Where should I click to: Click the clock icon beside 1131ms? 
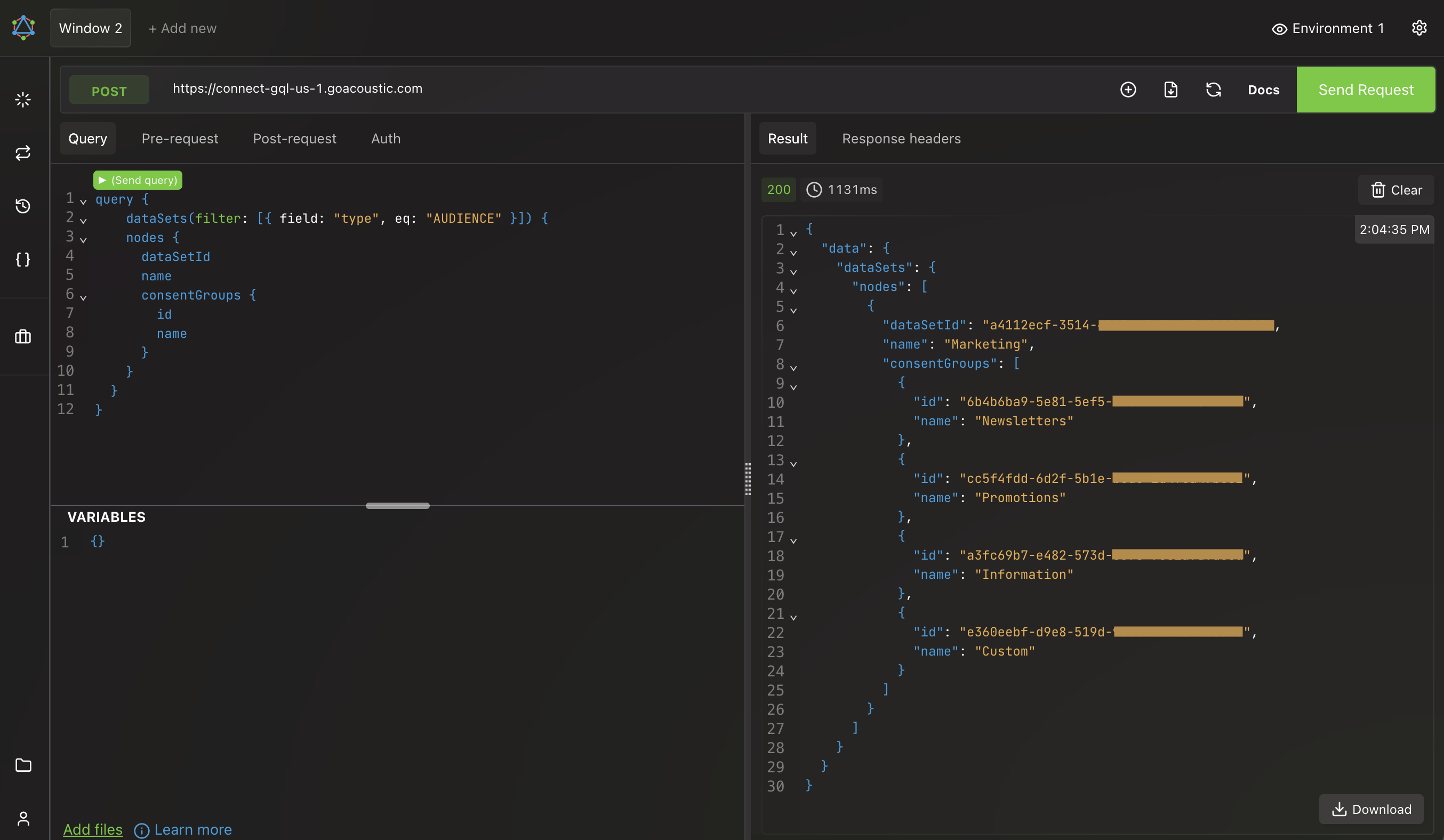pyautogui.click(x=814, y=190)
